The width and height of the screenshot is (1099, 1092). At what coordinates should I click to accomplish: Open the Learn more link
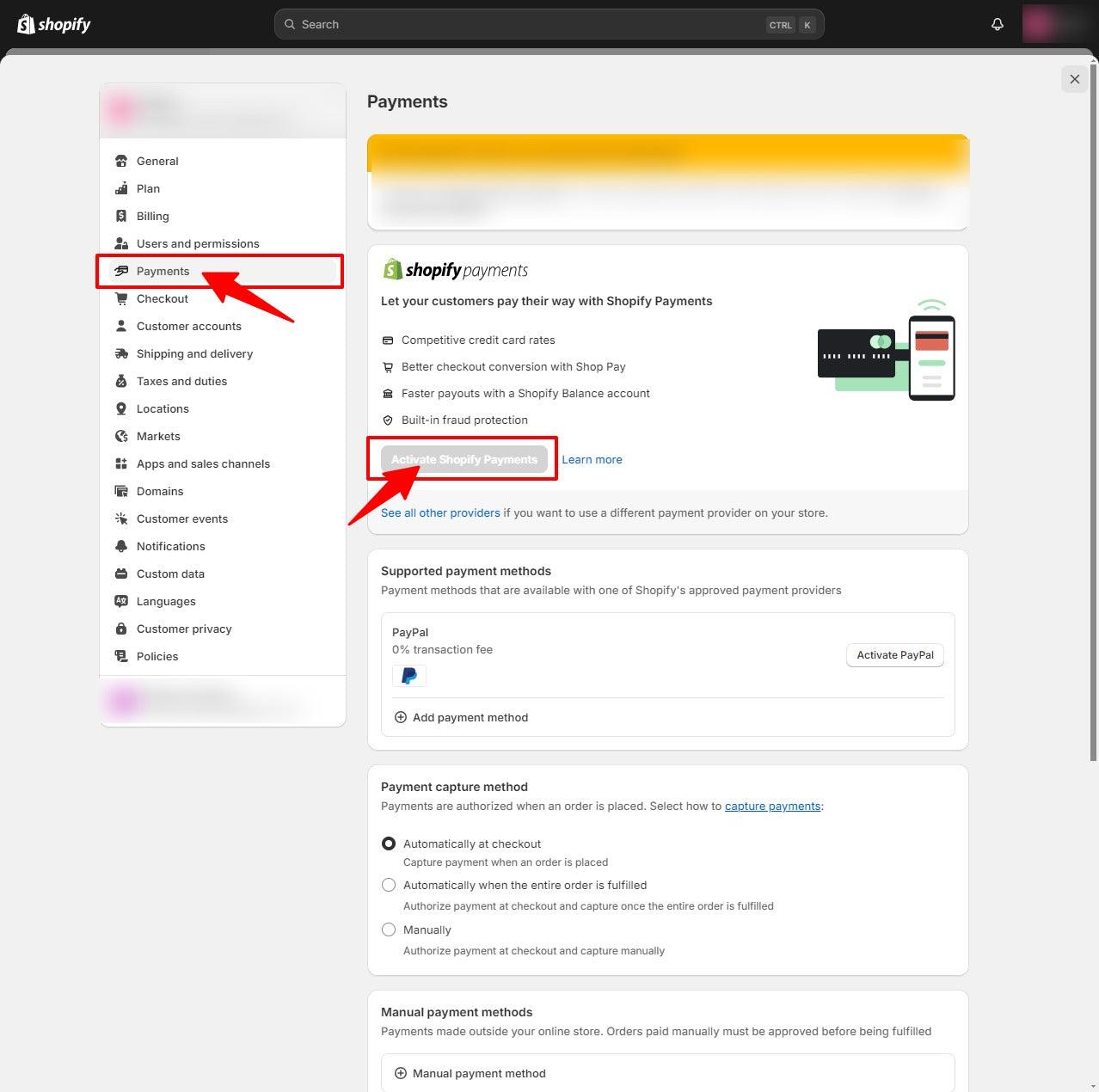[592, 459]
